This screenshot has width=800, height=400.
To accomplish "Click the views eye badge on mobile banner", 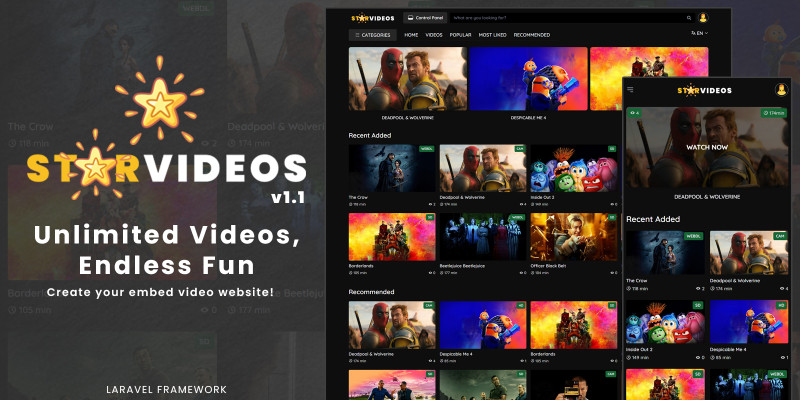I will pyautogui.click(x=634, y=113).
